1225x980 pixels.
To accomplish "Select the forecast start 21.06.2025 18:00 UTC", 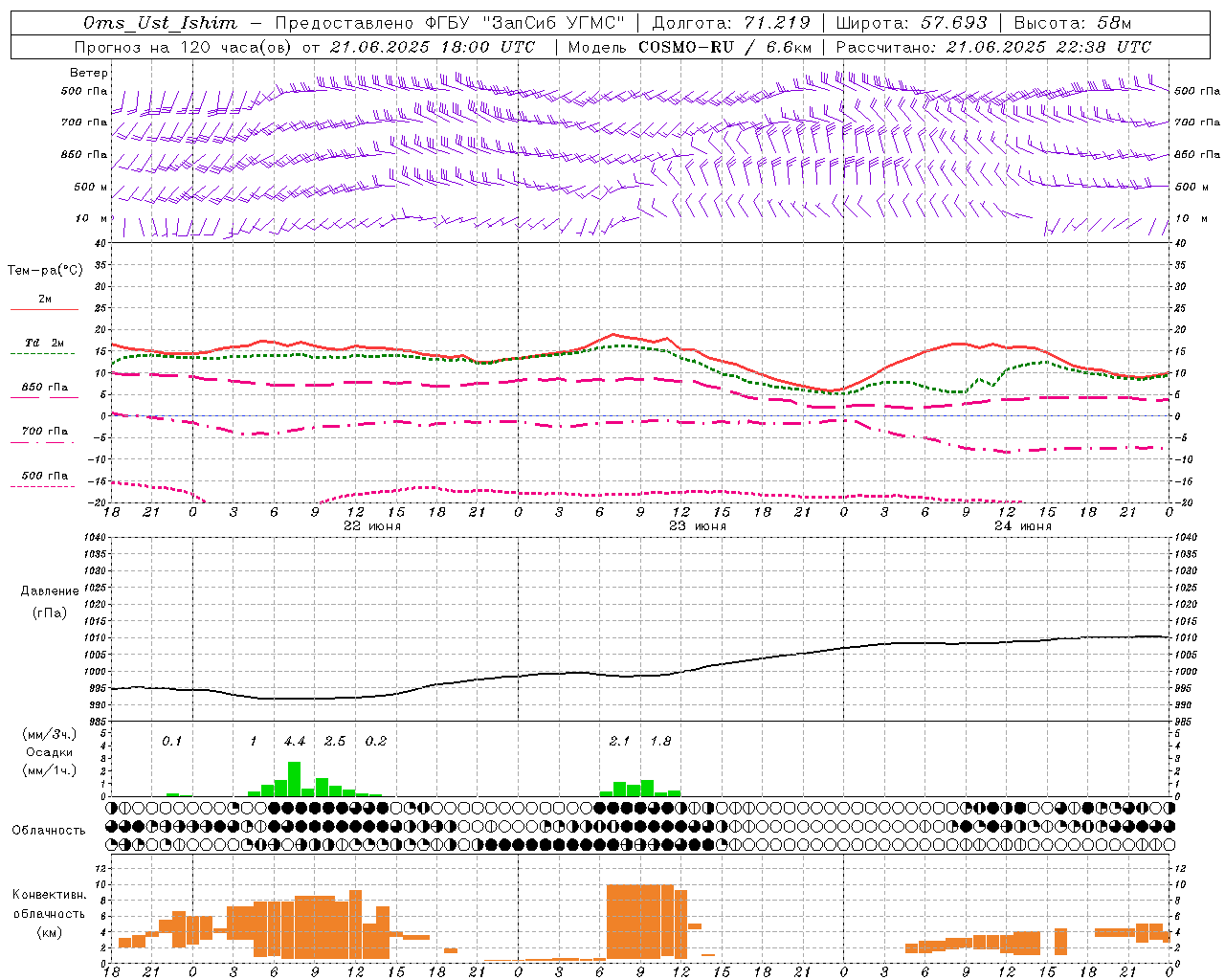I will pyautogui.click(x=433, y=47).
